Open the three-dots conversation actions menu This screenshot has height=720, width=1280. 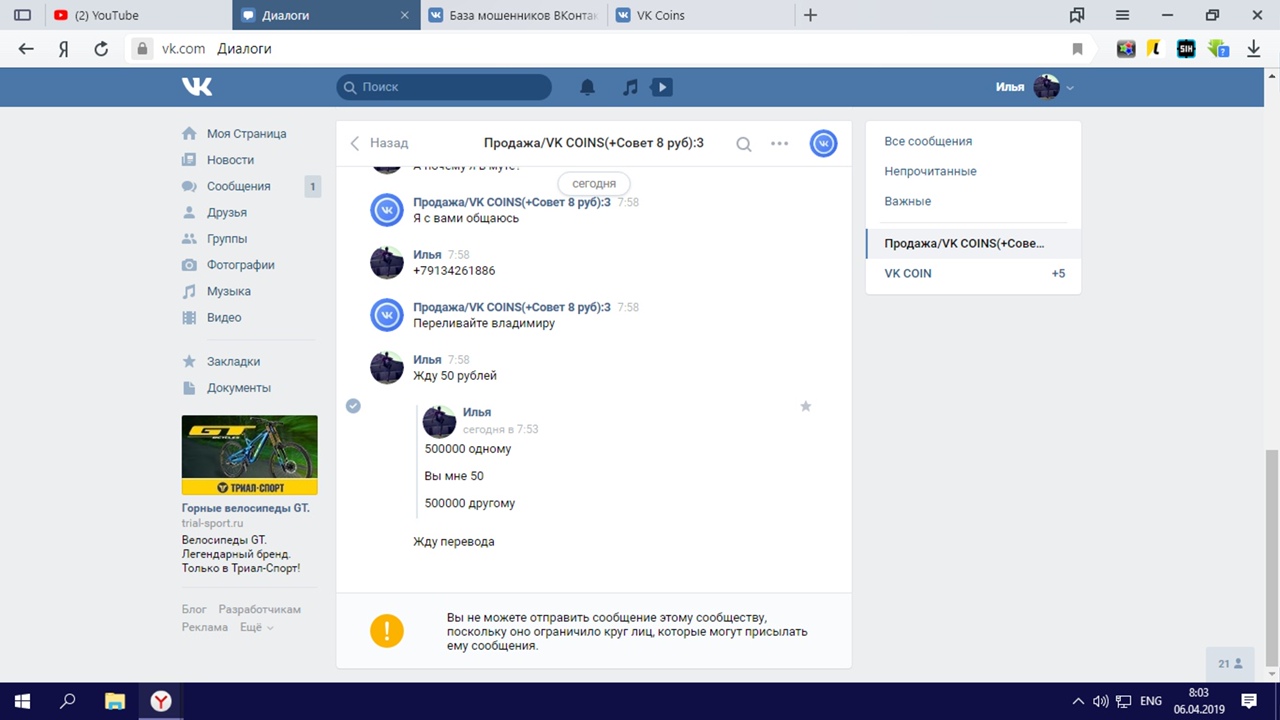(780, 144)
